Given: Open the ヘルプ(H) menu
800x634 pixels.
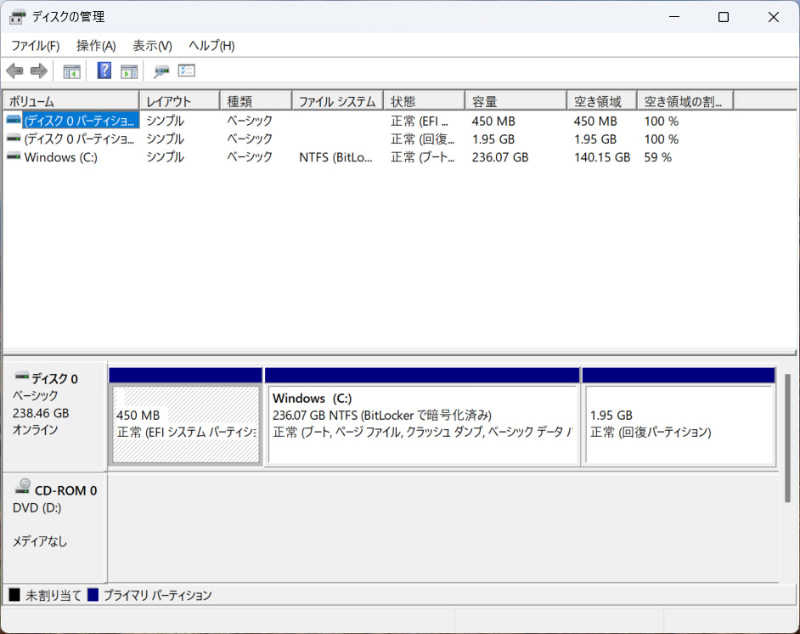Looking at the screenshot, I should pos(212,46).
